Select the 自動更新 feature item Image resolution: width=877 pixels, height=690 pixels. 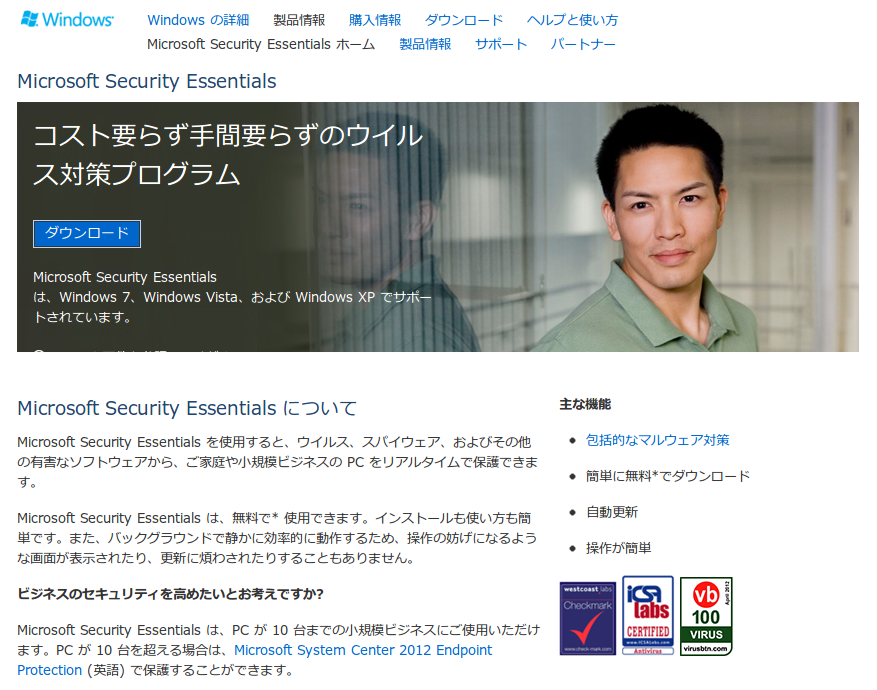coord(611,512)
